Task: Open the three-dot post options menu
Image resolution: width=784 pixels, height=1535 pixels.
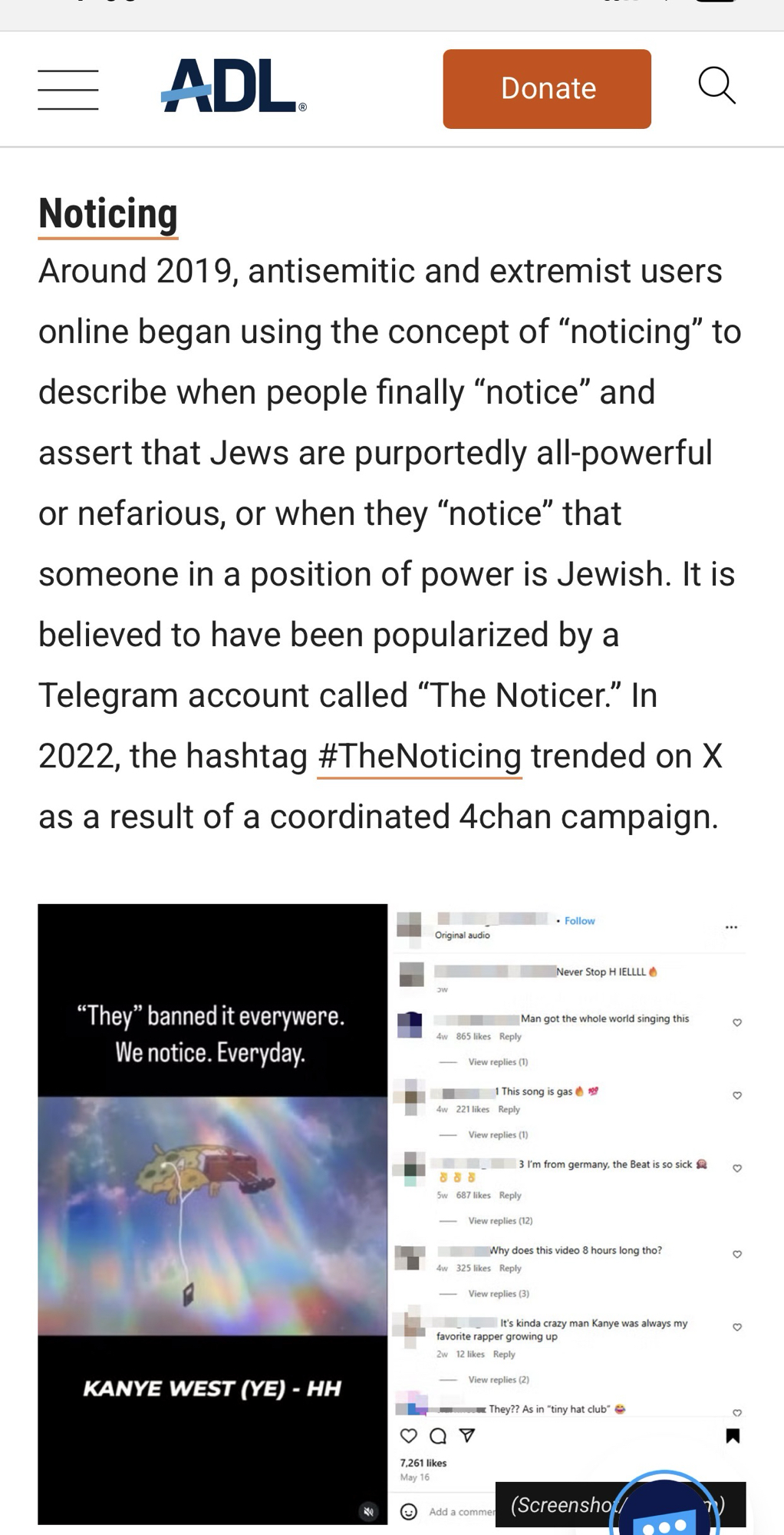Action: pos(731,927)
